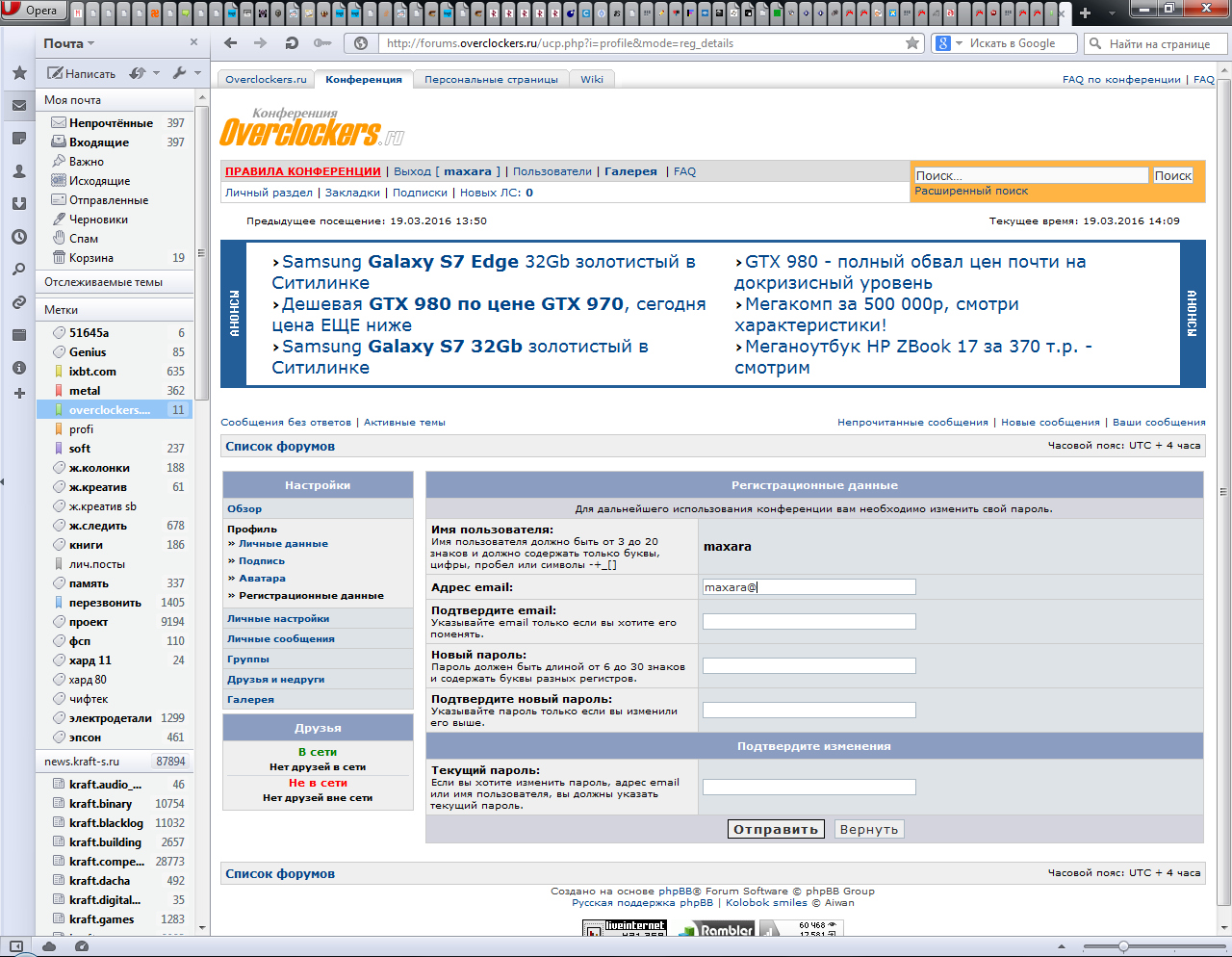Open the Wiki tab
The width and height of the screenshot is (1232, 957).
pos(592,79)
